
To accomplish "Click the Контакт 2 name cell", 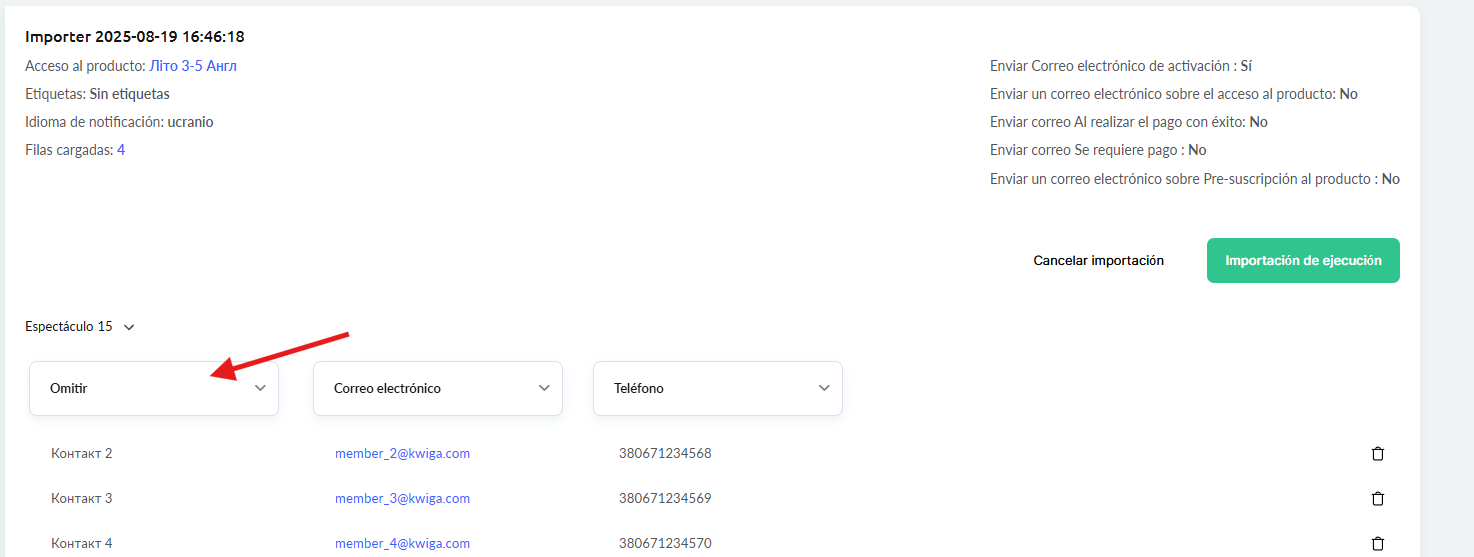I will pos(82,454).
